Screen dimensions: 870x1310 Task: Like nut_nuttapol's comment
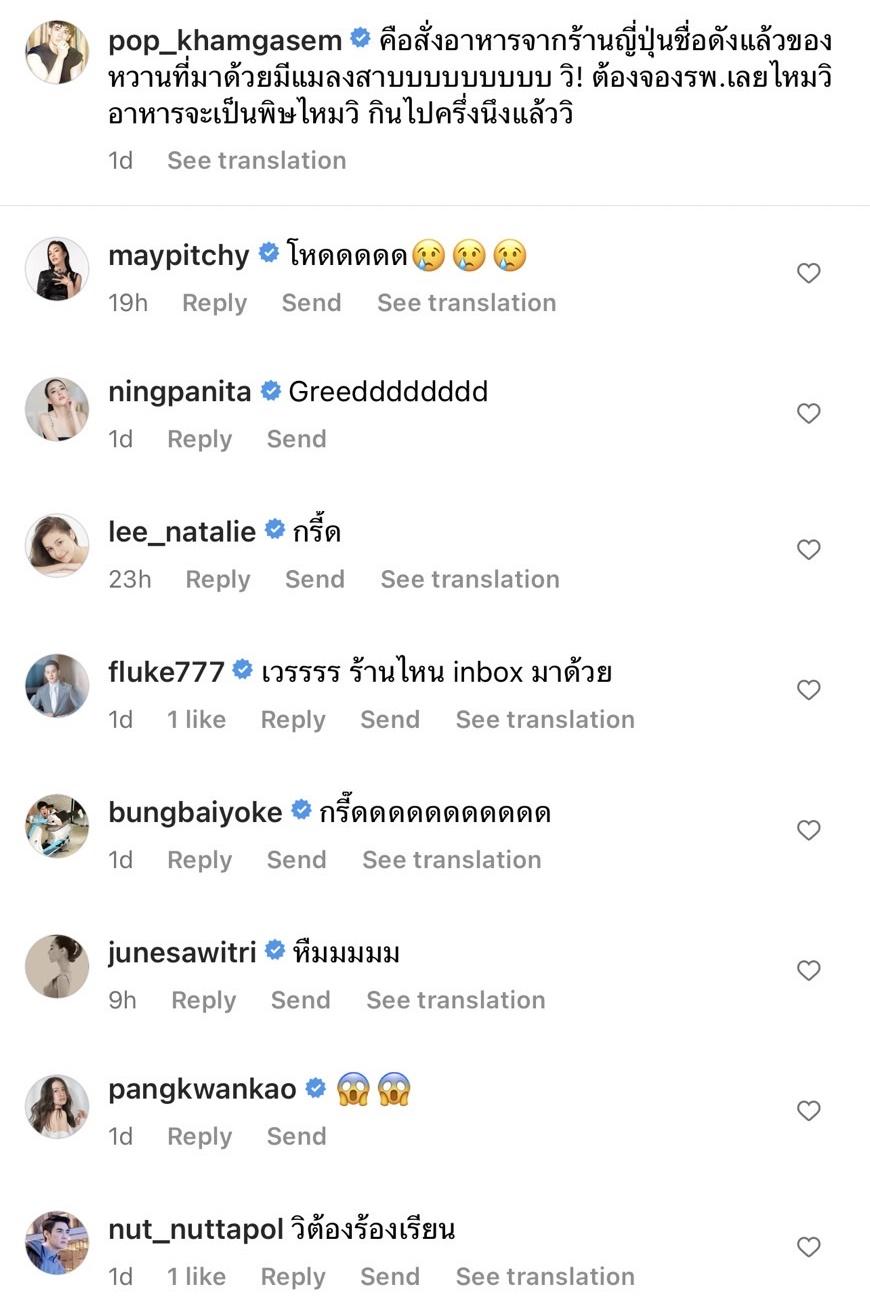pos(808,1247)
